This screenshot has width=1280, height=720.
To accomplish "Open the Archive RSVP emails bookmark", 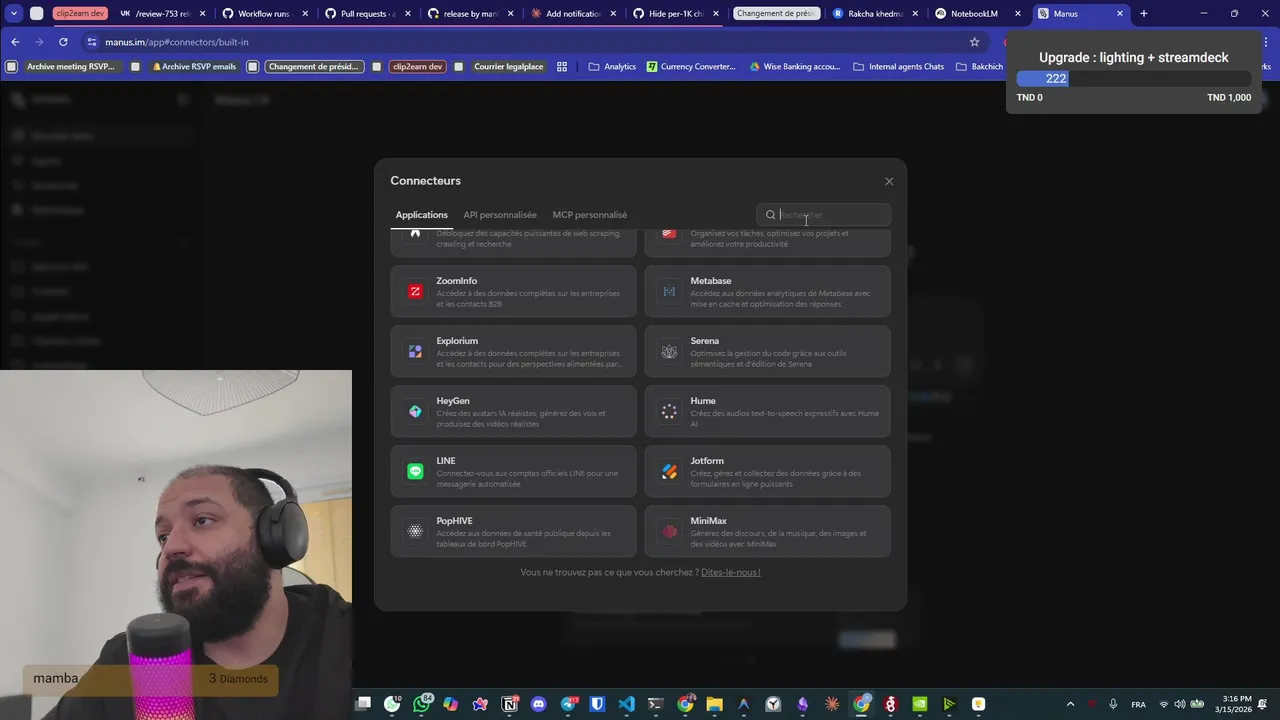I will (x=194, y=67).
